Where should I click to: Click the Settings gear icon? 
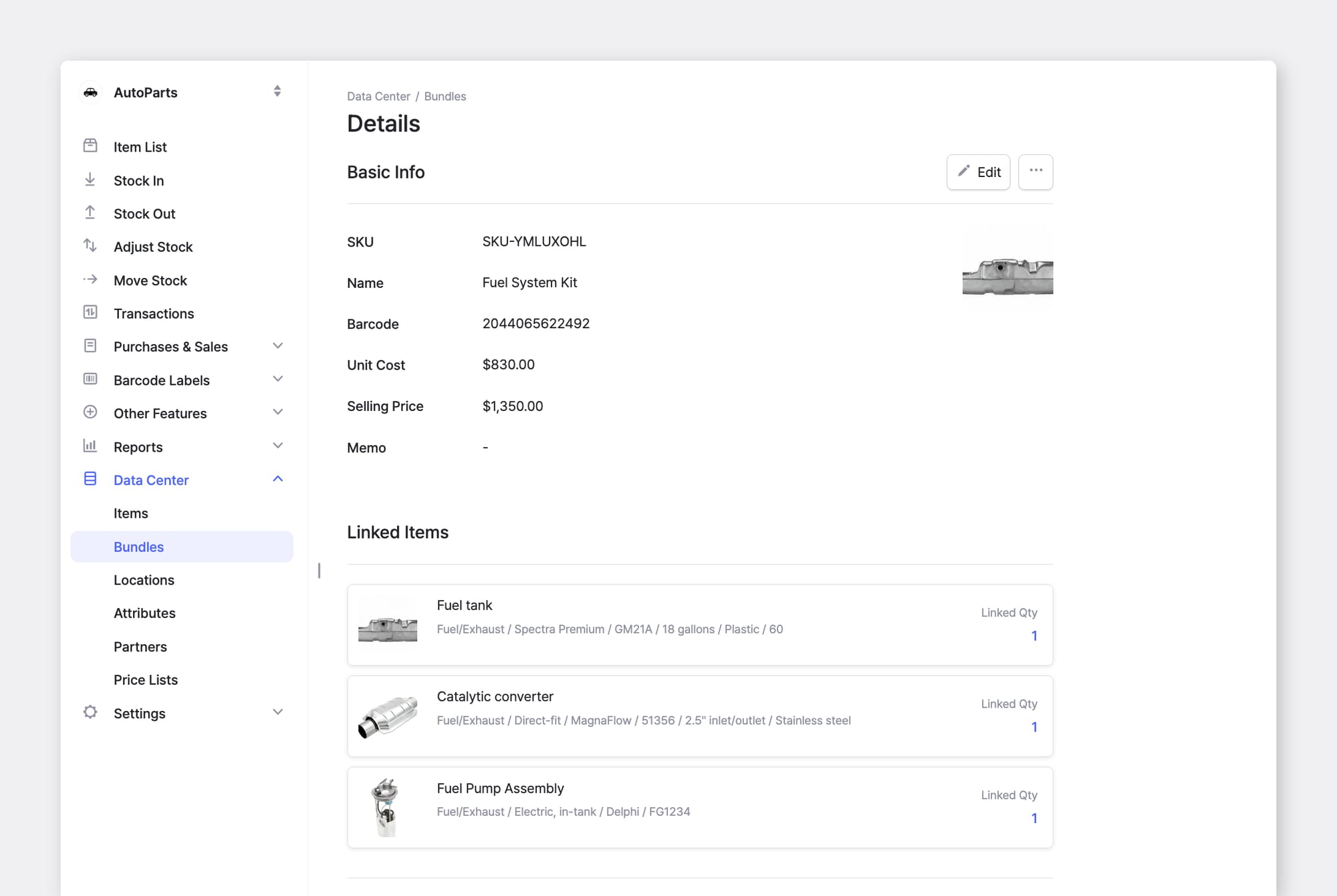tap(90, 712)
